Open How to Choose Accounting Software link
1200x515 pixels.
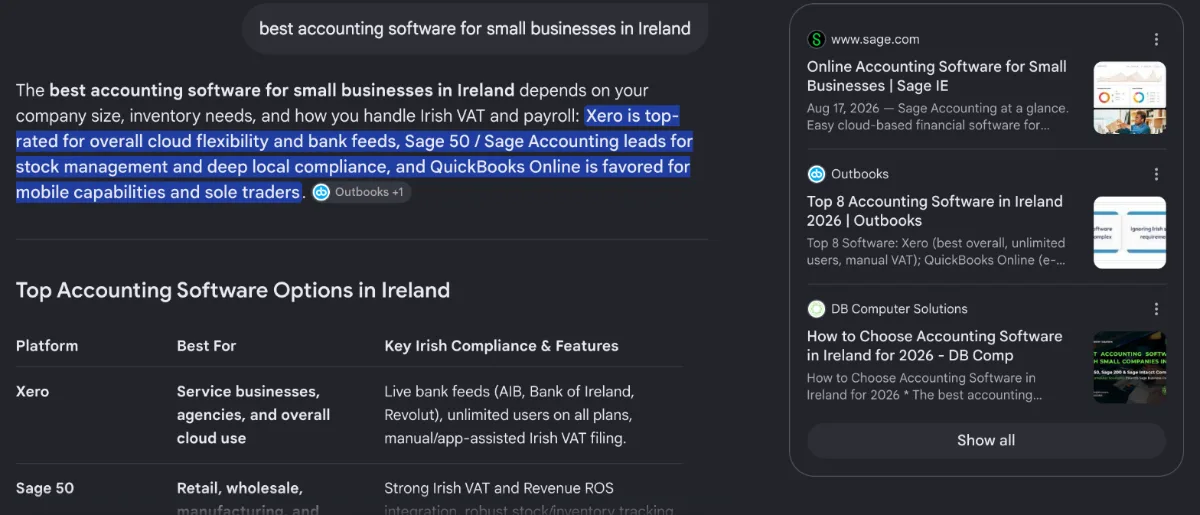coord(935,346)
